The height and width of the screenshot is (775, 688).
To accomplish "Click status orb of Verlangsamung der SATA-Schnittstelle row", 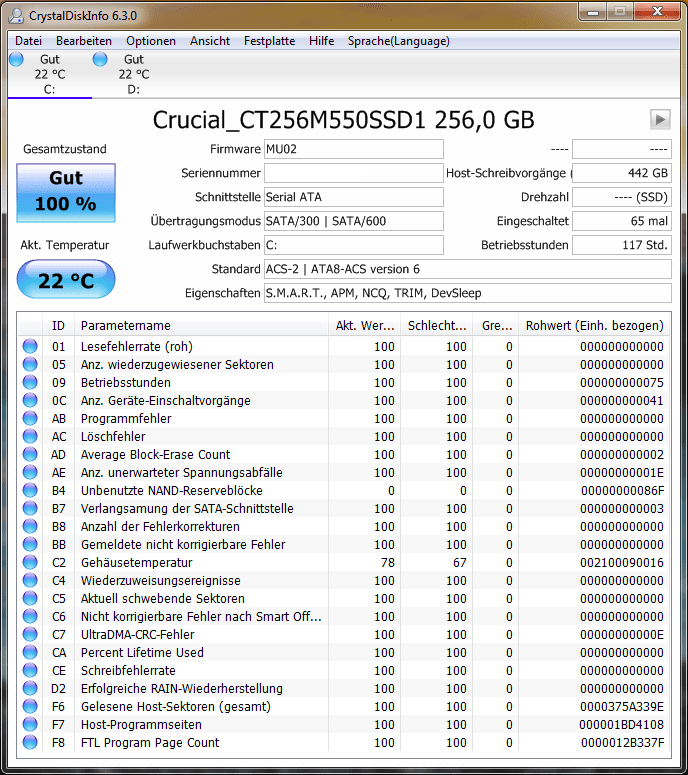I will [x=30, y=508].
